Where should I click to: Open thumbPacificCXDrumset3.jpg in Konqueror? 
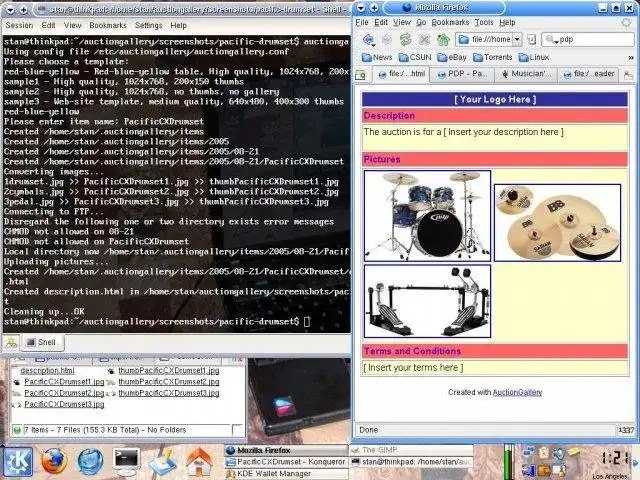[169, 393]
